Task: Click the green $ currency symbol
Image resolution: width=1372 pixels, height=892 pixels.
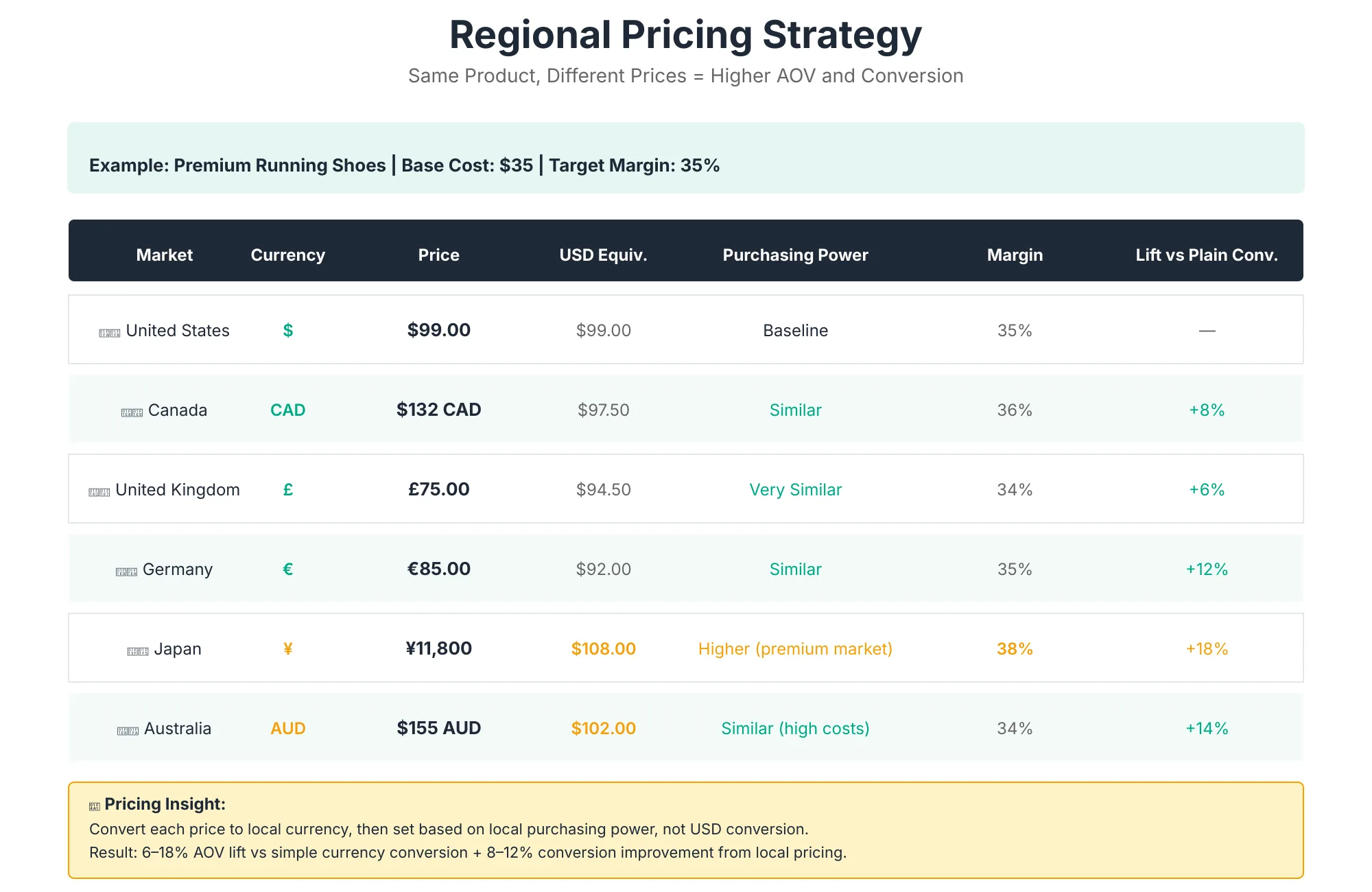Action: 288,330
